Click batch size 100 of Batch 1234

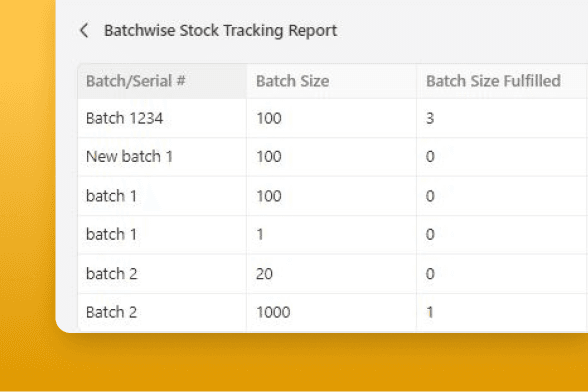pyautogui.click(x=332, y=119)
